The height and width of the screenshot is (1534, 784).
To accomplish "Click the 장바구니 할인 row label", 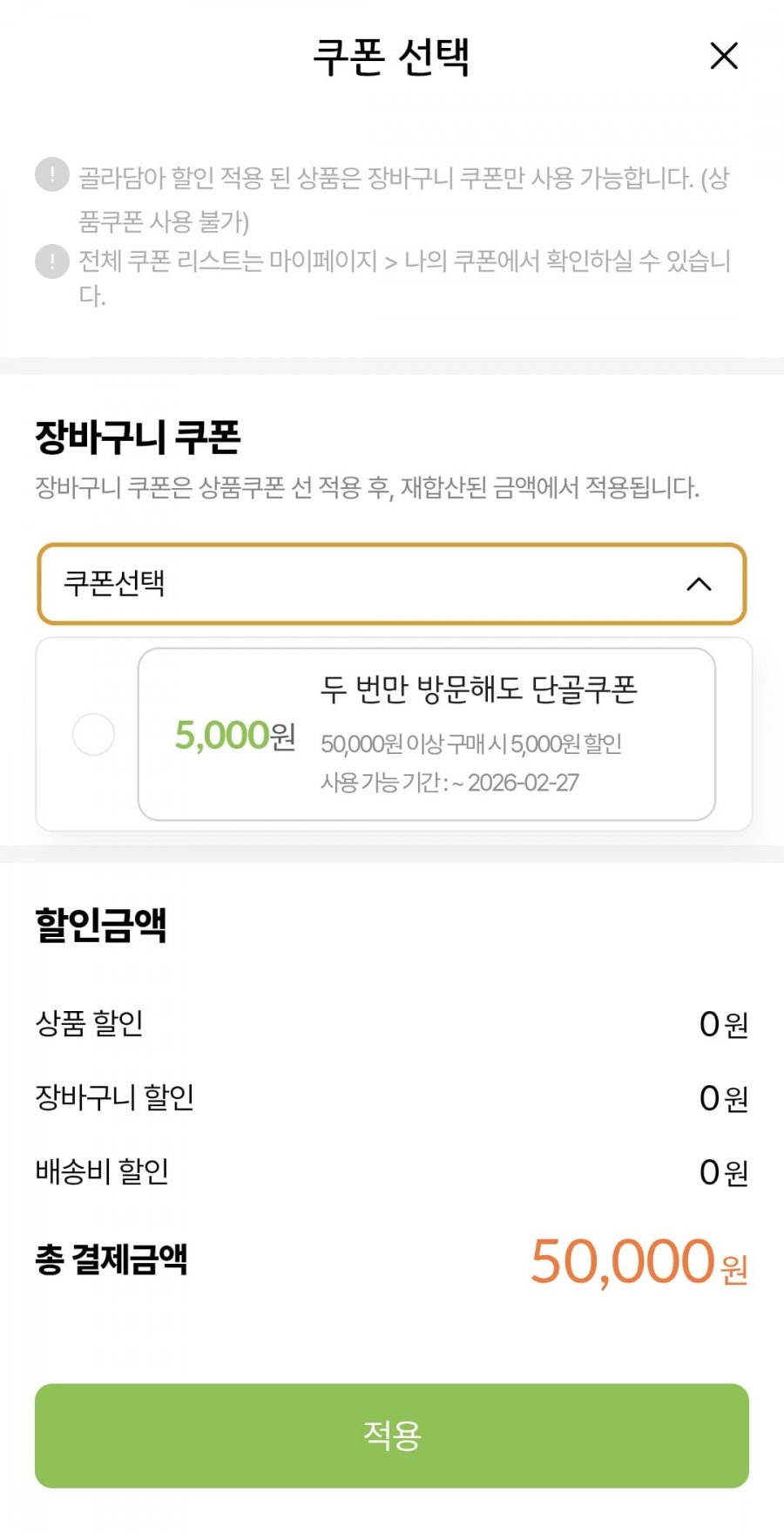I will pos(114,1097).
